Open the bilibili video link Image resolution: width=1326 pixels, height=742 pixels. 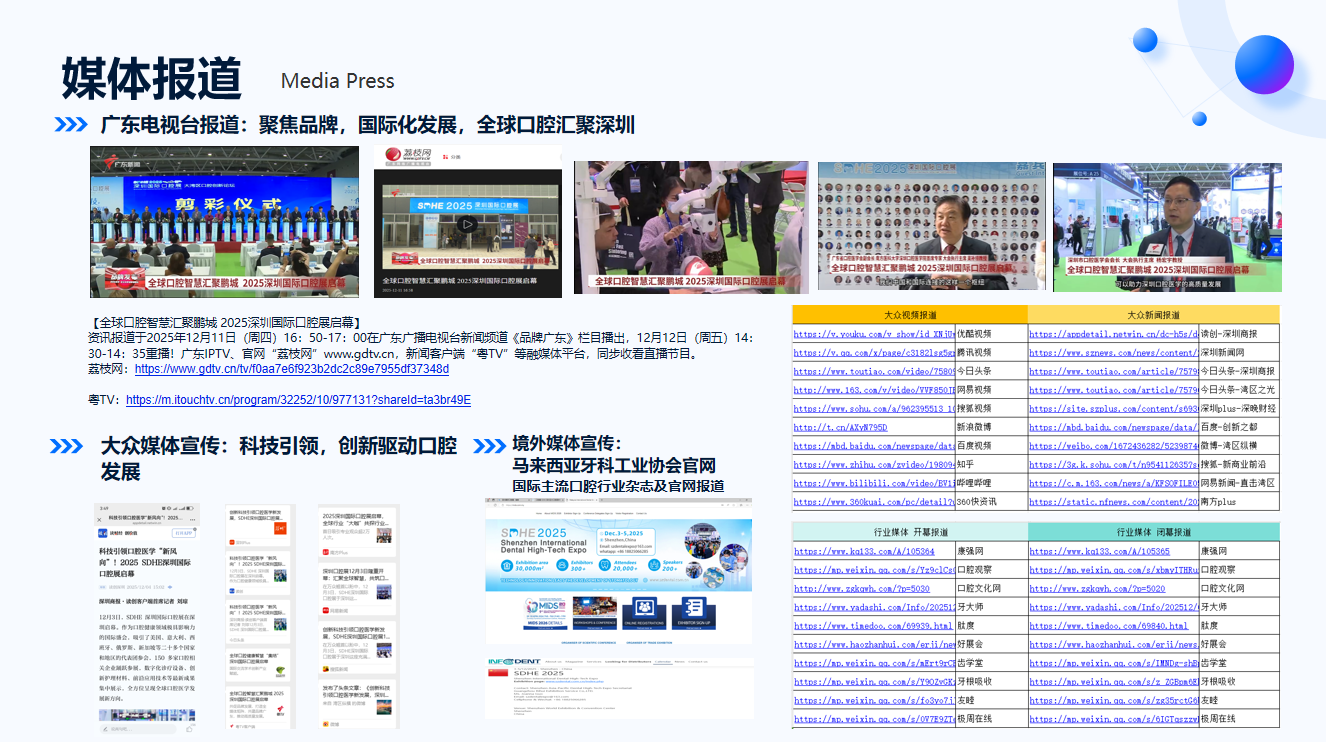873,482
